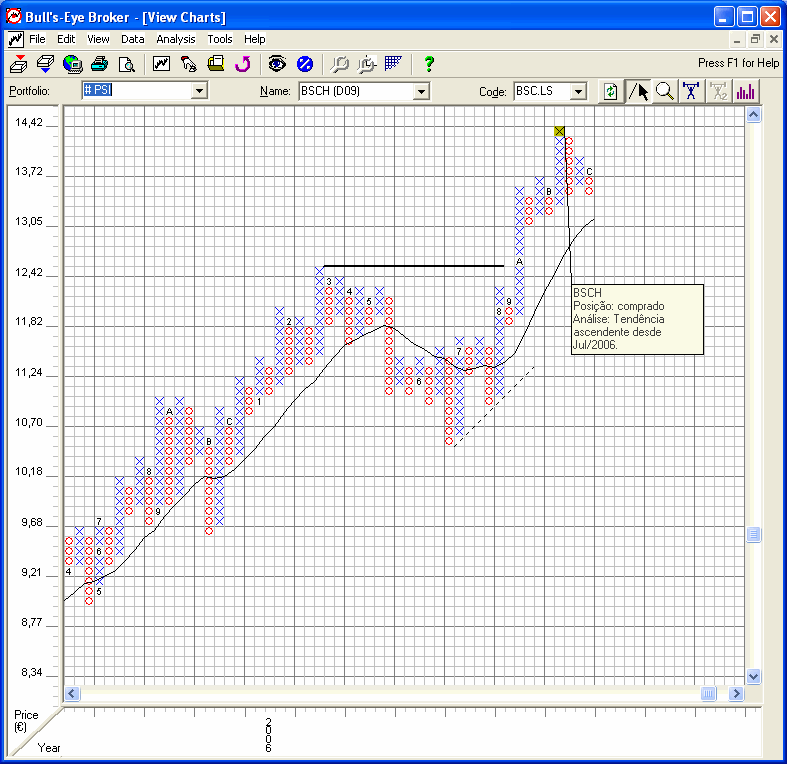Select the magnifying glass zoom tool
This screenshot has height=764, width=787.
coord(665,91)
